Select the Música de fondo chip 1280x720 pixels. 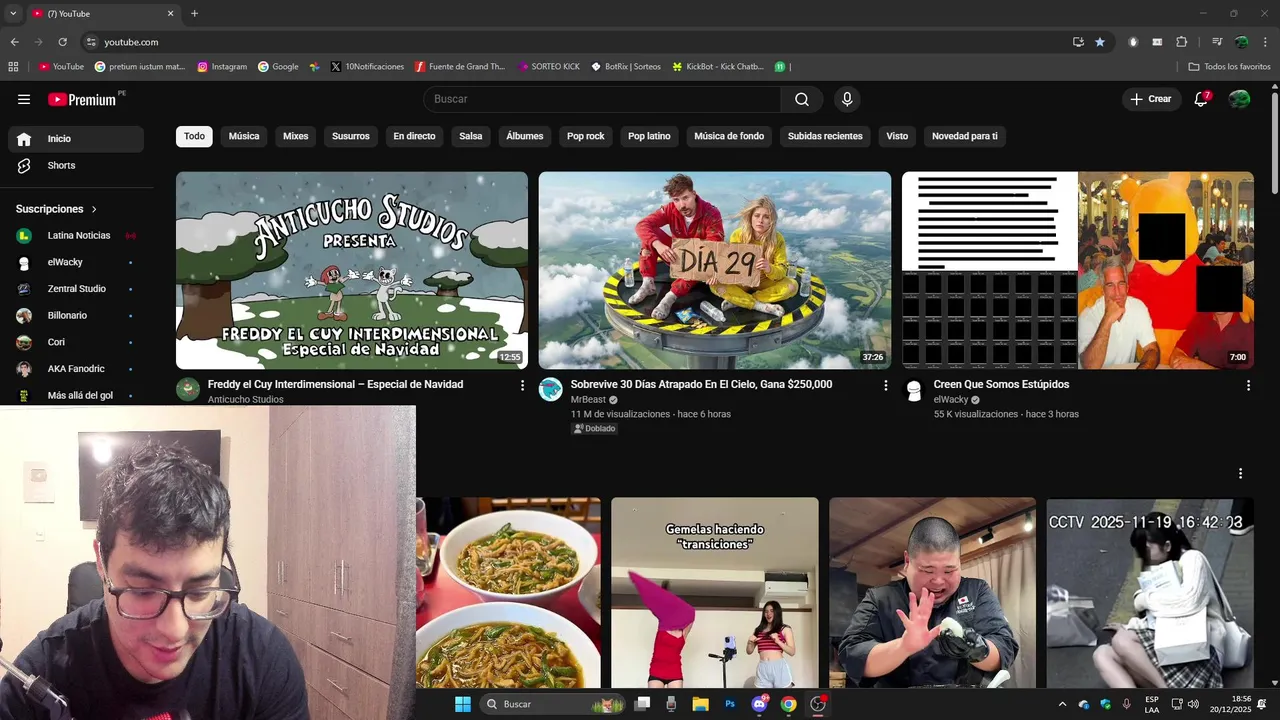click(x=729, y=136)
